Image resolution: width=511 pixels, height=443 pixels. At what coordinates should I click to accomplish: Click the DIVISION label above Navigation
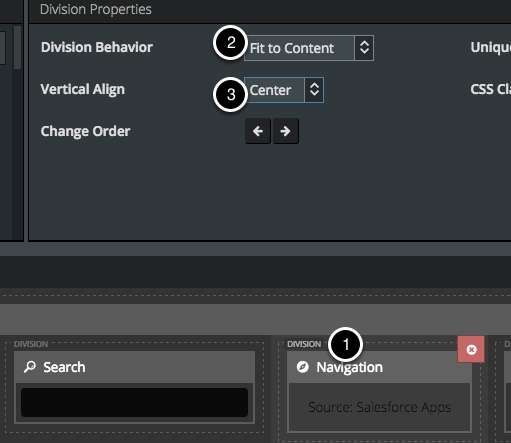(x=304, y=344)
